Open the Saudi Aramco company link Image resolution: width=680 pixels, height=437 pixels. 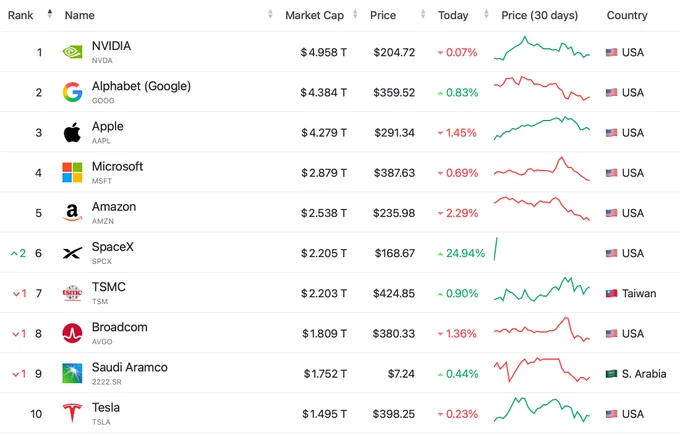pyautogui.click(x=130, y=368)
